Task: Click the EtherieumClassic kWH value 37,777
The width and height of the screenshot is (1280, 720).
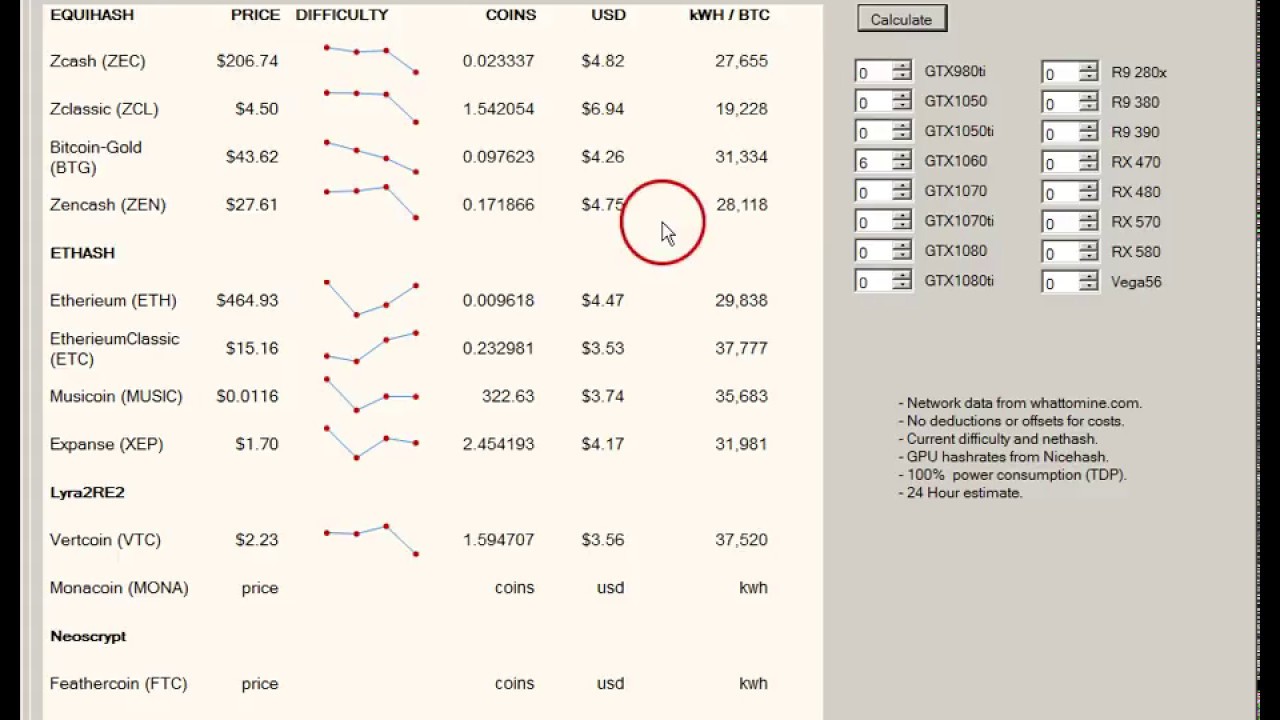Action: point(741,349)
